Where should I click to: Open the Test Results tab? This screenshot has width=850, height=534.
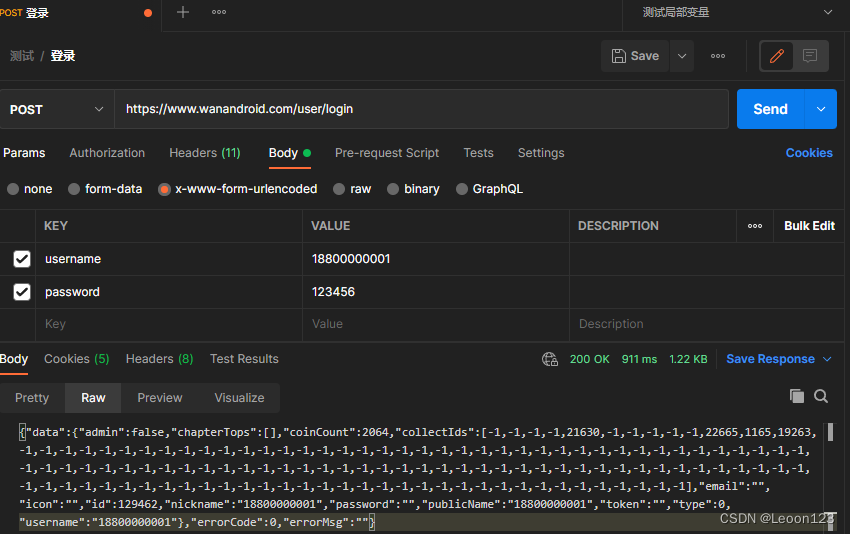click(x=244, y=359)
